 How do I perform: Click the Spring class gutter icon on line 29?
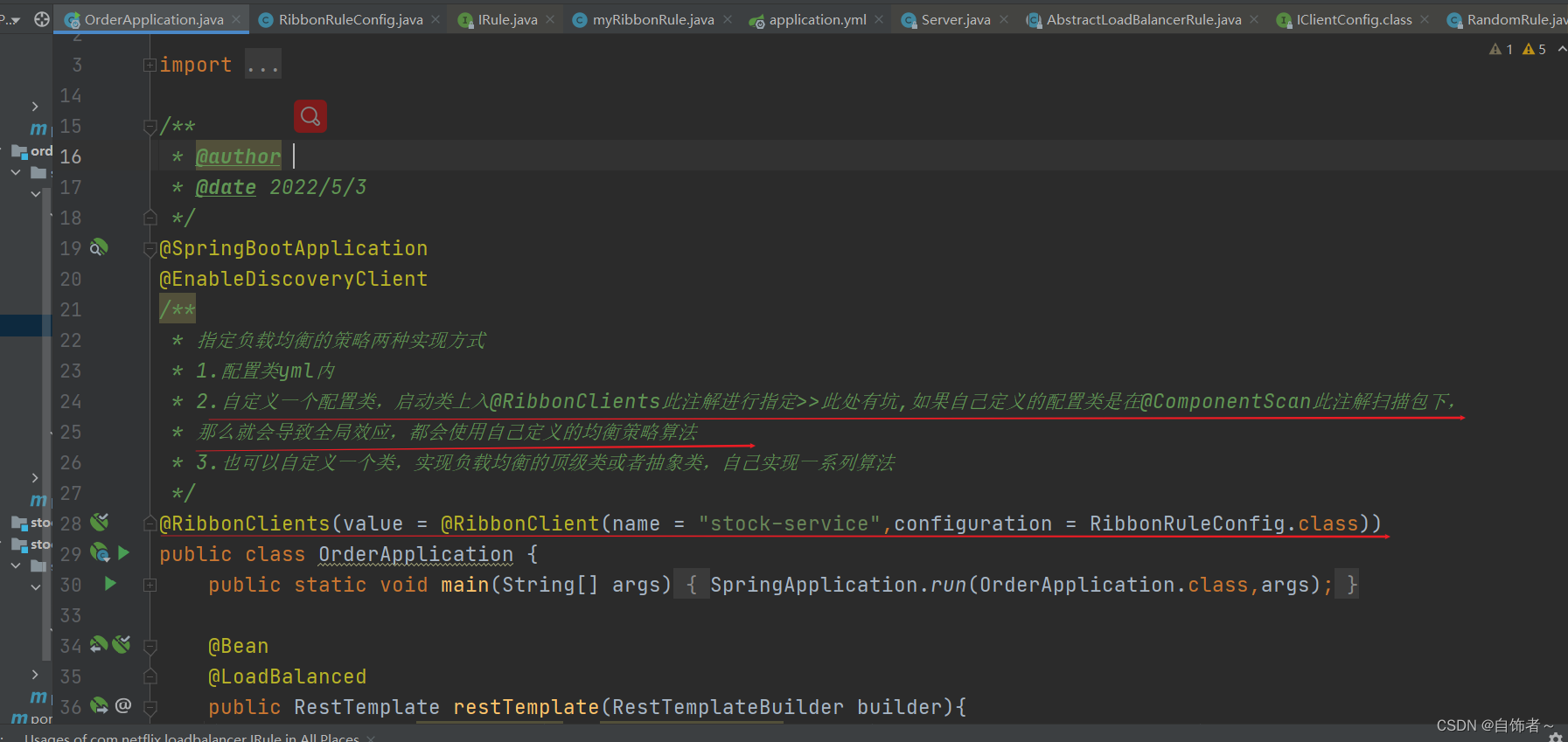point(100,552)
